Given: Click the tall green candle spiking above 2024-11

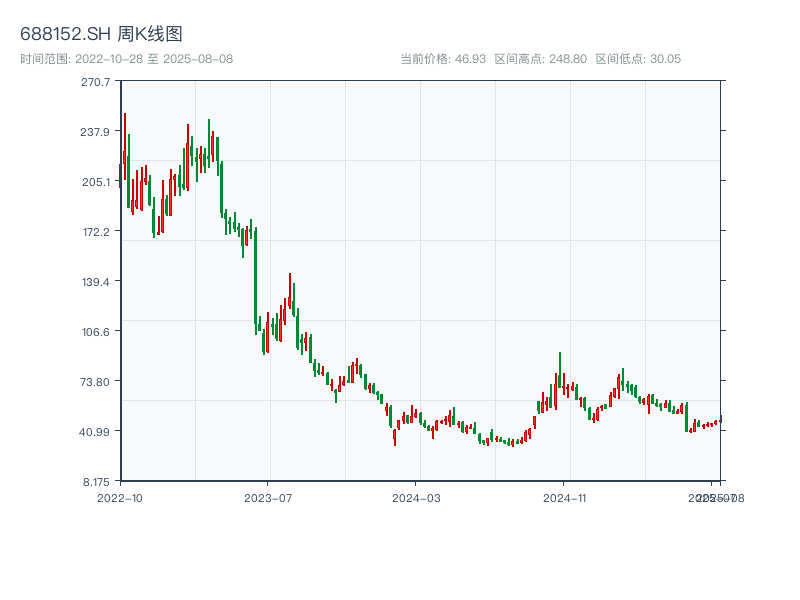Looking at the screenshot, I should (x=560, y=370).
